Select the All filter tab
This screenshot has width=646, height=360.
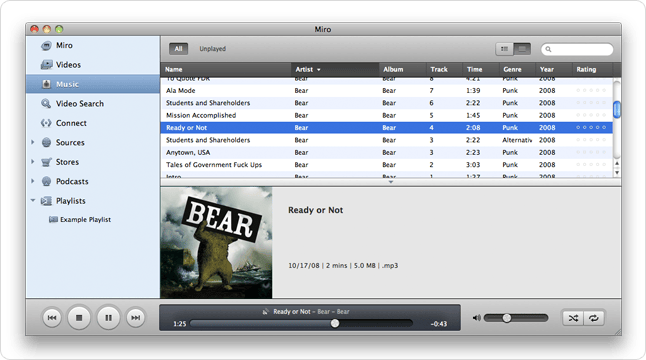178,49
